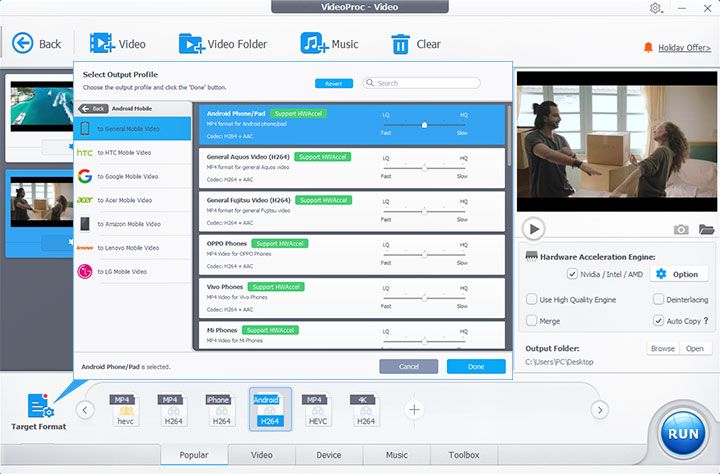This screenshot has width=720, height=474.
Task: Switch to the Device tab
Action: pos(329,455)
